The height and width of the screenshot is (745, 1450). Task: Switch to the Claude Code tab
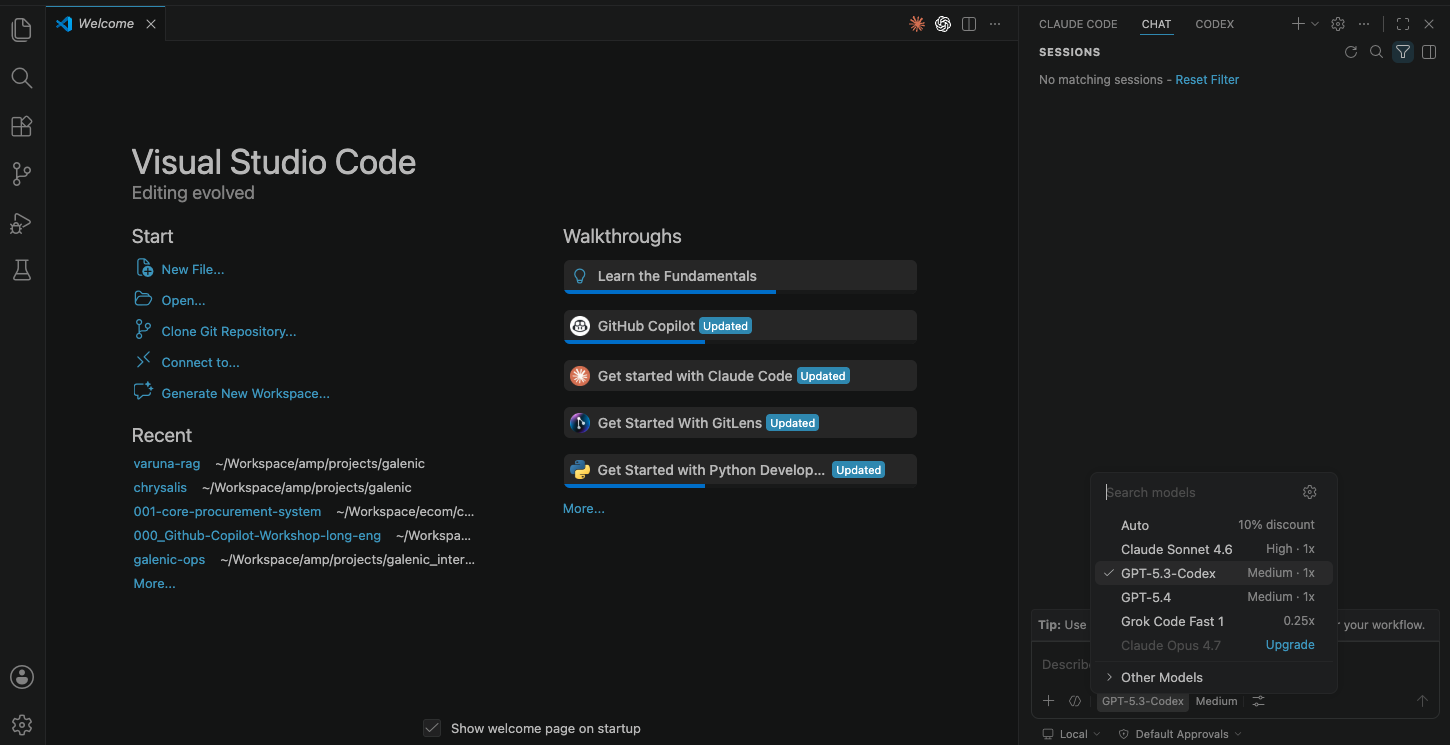[x=1078, y=24]
